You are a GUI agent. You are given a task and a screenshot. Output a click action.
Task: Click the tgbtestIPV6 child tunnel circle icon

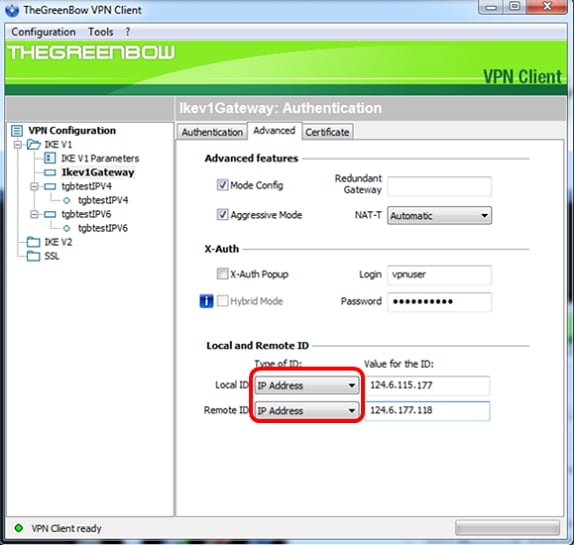click(x=66, y=228)
